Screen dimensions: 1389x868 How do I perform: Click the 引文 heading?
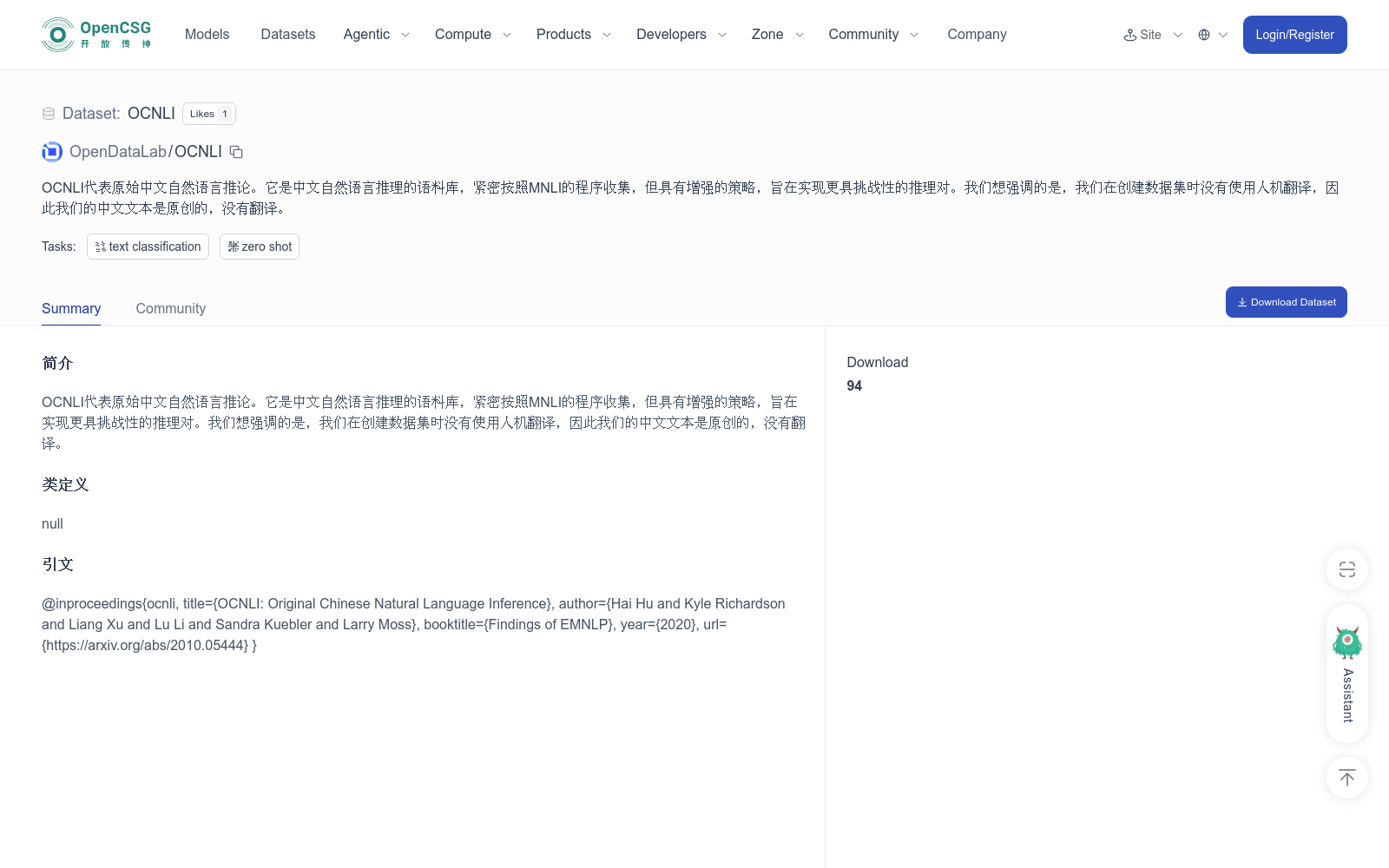[x=57, y=564]
